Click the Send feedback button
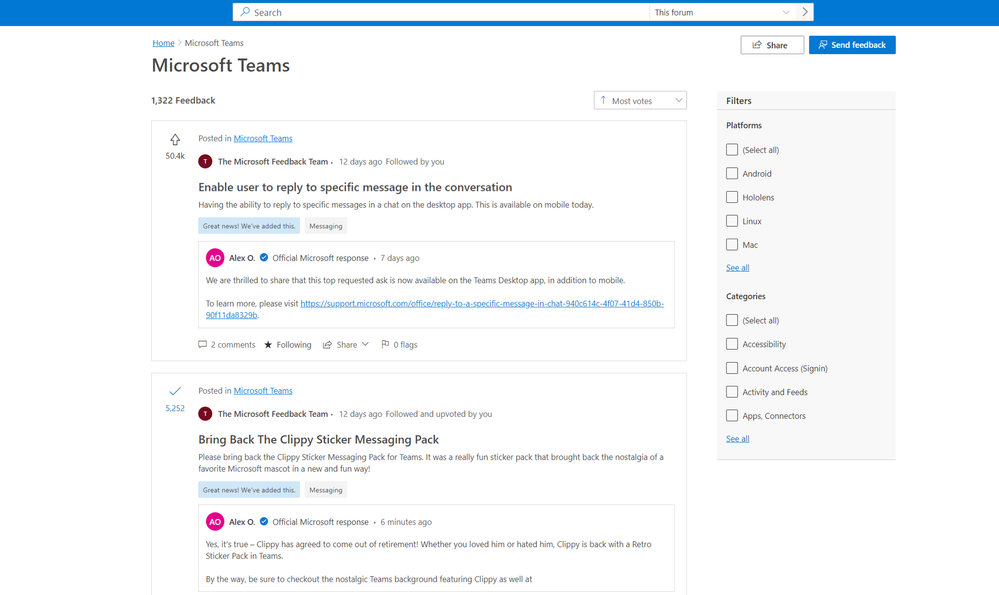 click(852, 45)
